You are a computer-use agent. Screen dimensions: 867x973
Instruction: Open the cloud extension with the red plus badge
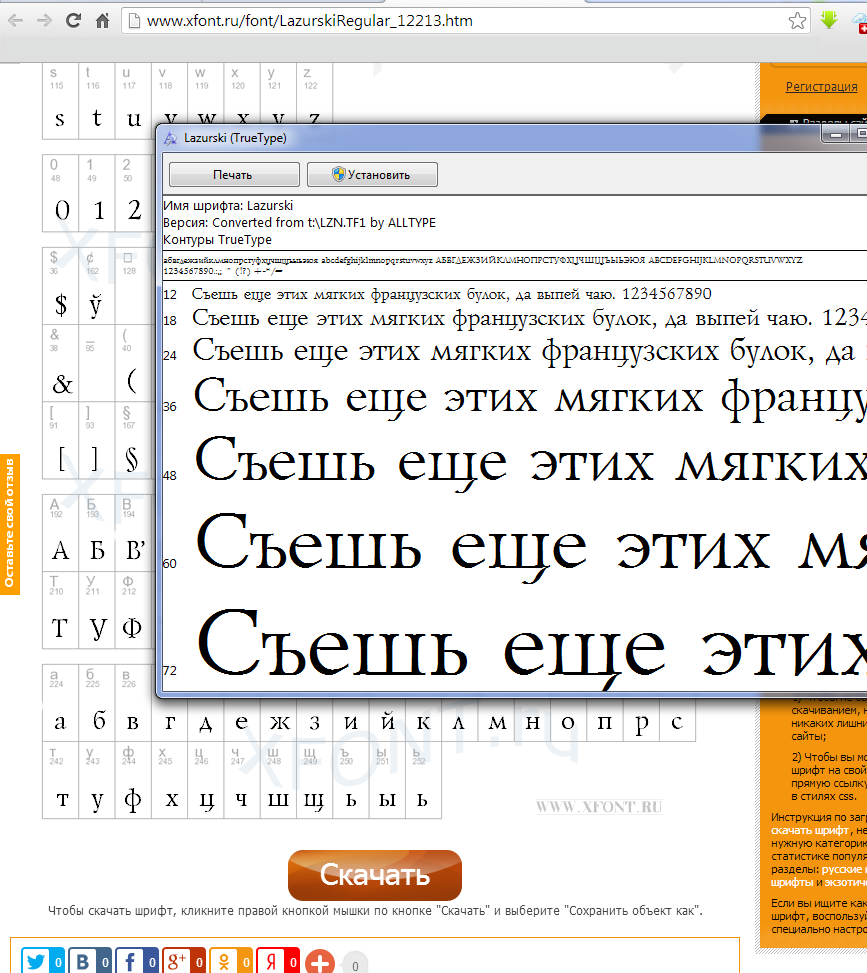click(x=860, y=21)
